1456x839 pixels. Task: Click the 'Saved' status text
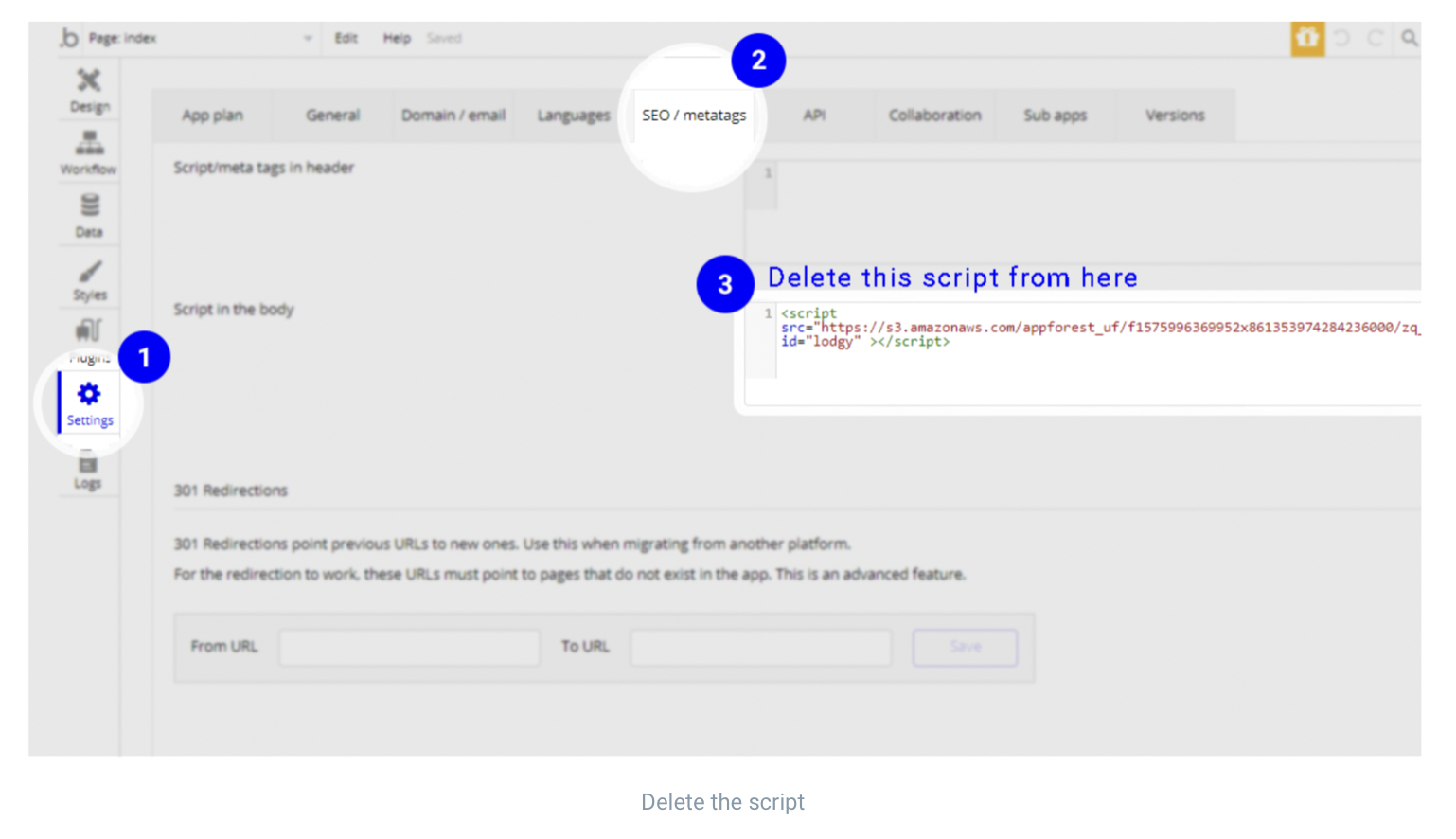[x=444, y=38]
